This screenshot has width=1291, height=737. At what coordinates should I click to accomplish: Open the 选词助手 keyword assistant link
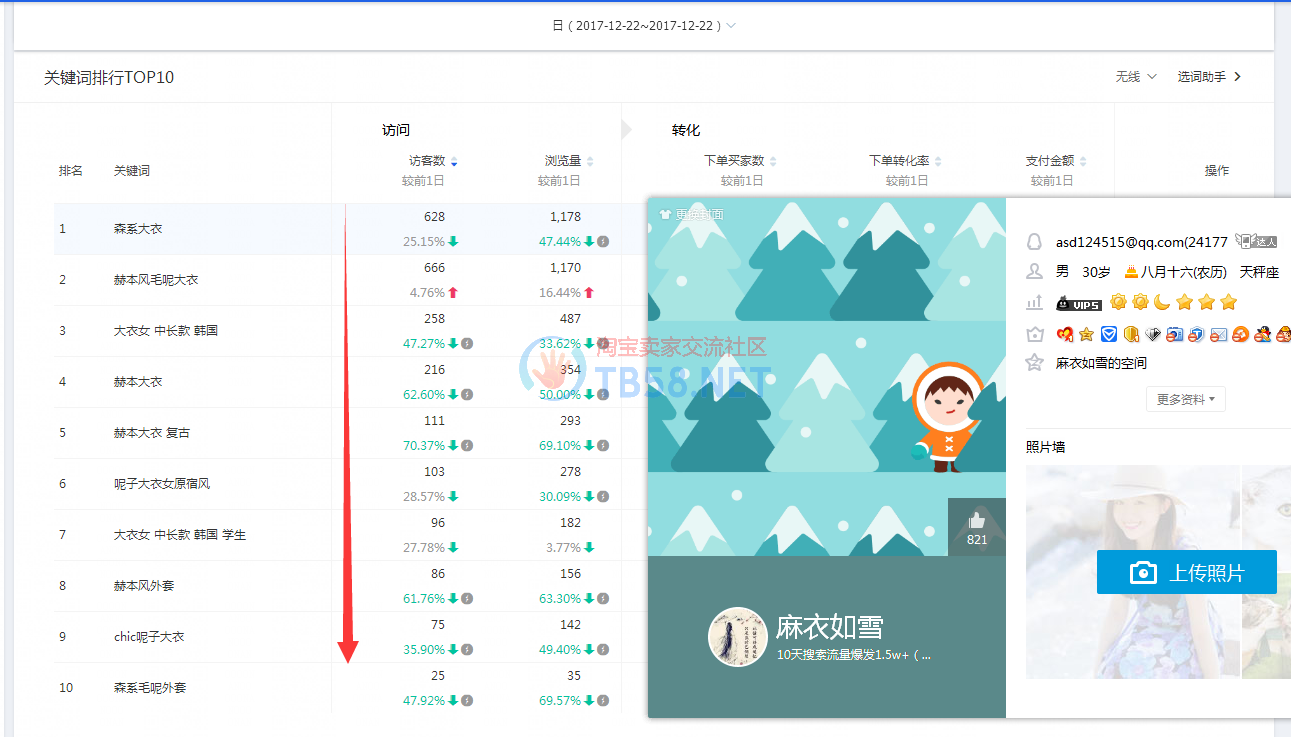click(1209, 77)
